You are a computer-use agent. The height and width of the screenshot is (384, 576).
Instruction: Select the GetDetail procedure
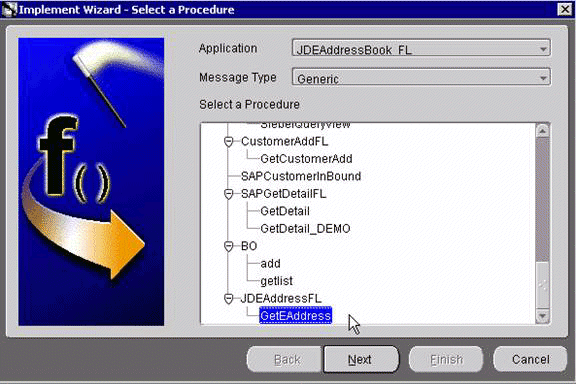tap(285, 211)
